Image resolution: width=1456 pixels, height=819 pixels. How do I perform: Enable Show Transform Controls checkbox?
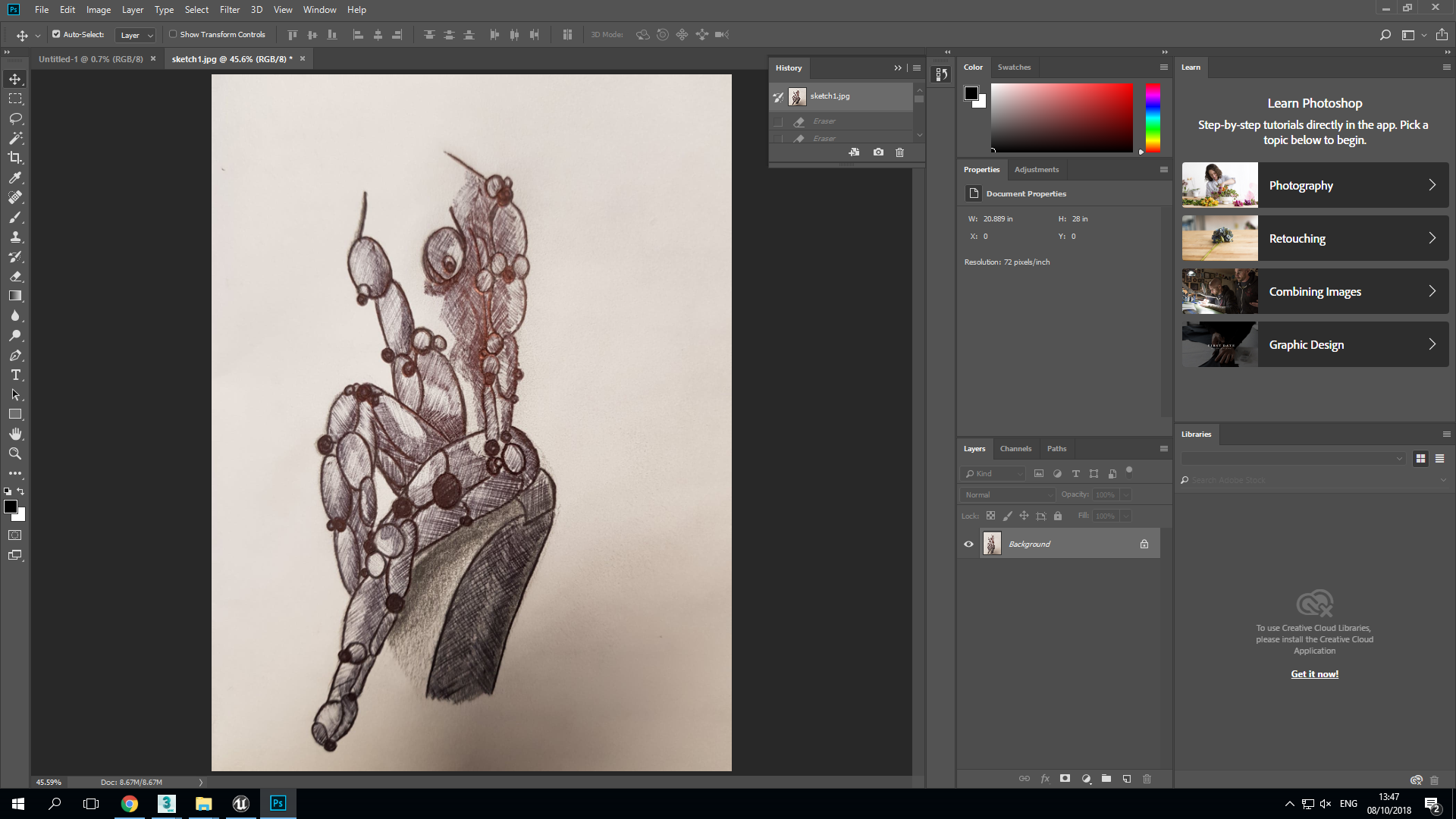[173, 34]
